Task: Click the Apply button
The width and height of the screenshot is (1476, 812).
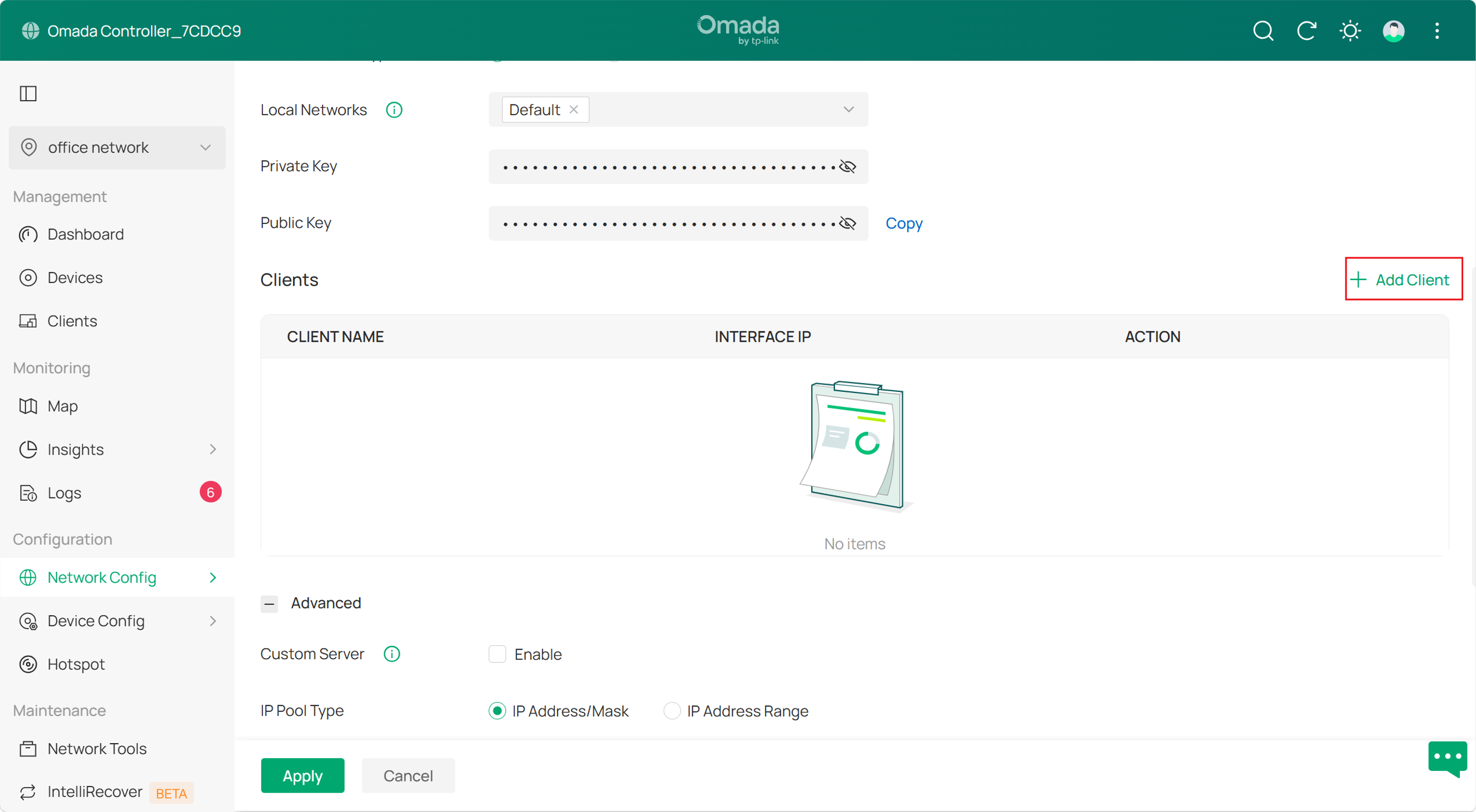Action: 302,775
